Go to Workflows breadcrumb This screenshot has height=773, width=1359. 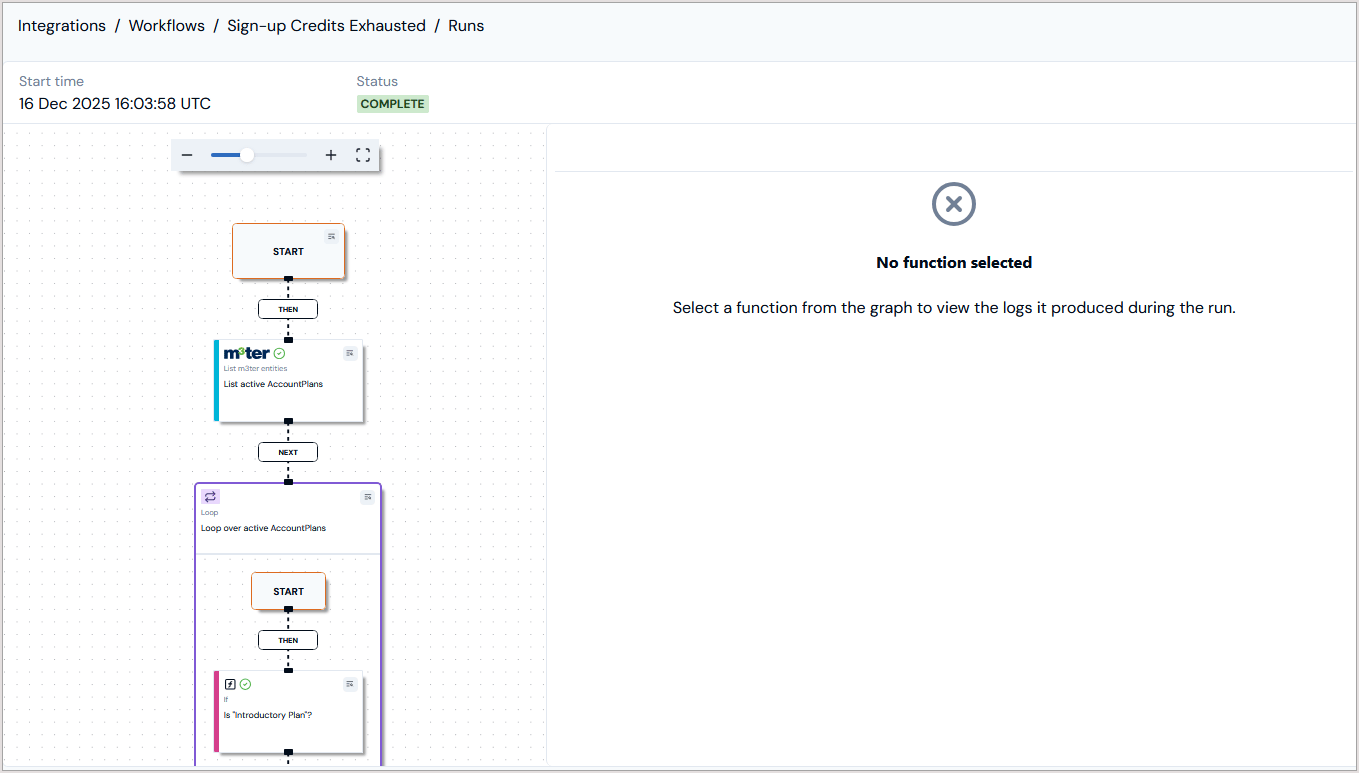click(x=167, y=26)
